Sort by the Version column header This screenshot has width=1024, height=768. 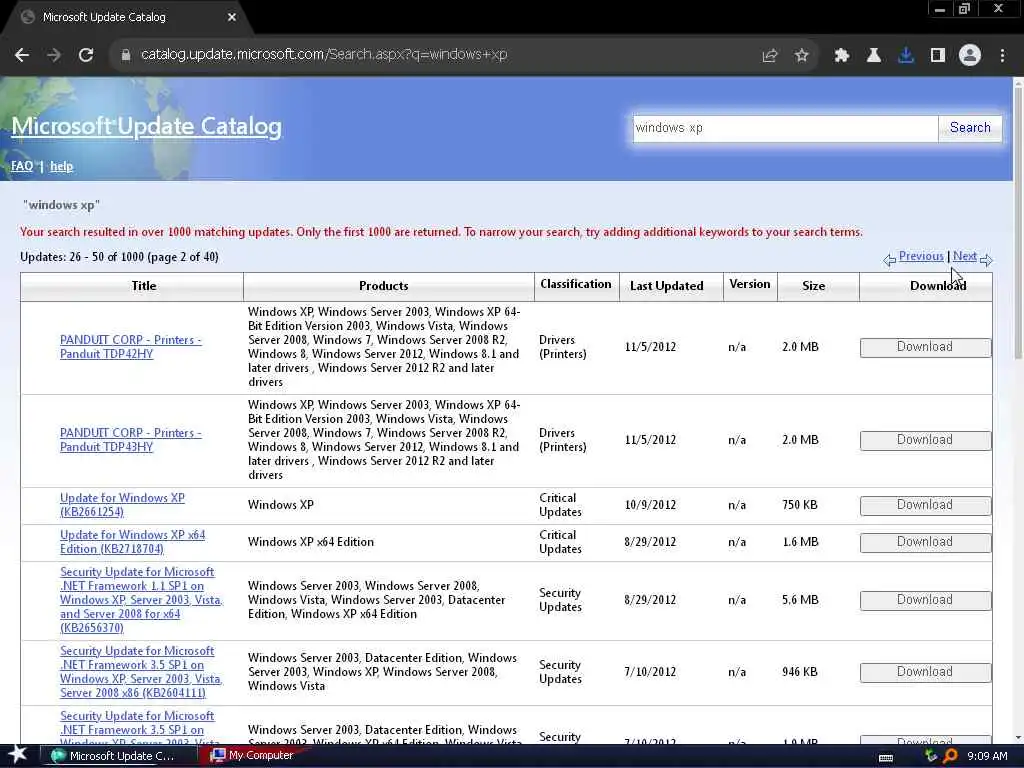pos(750,284)
